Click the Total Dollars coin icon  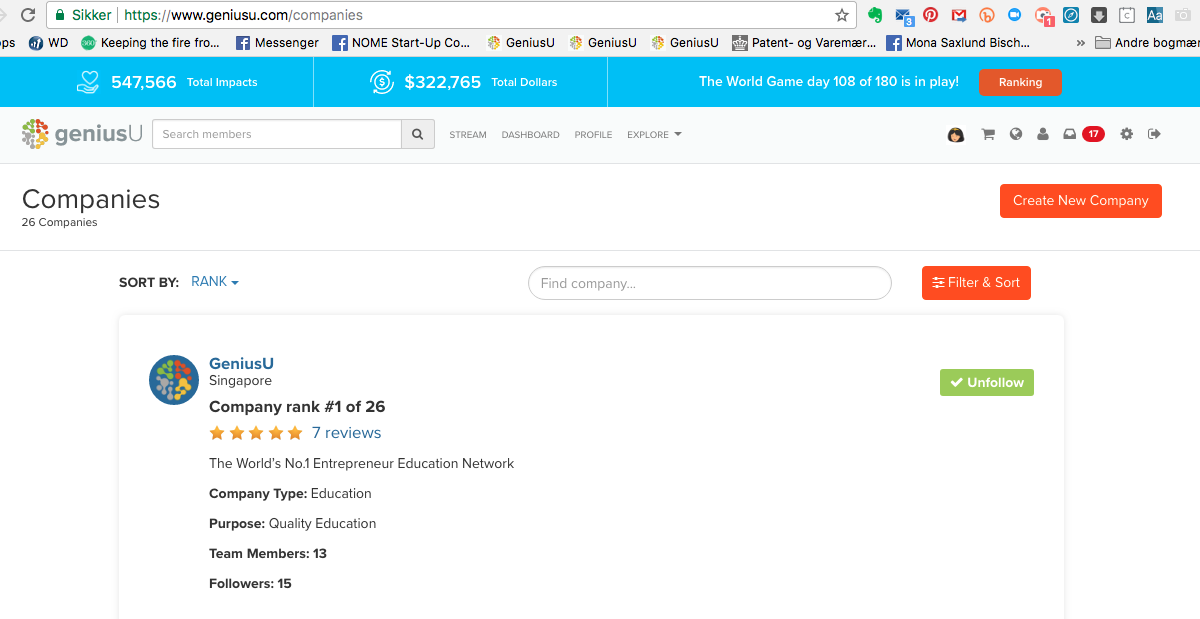(x=382, y=82)
